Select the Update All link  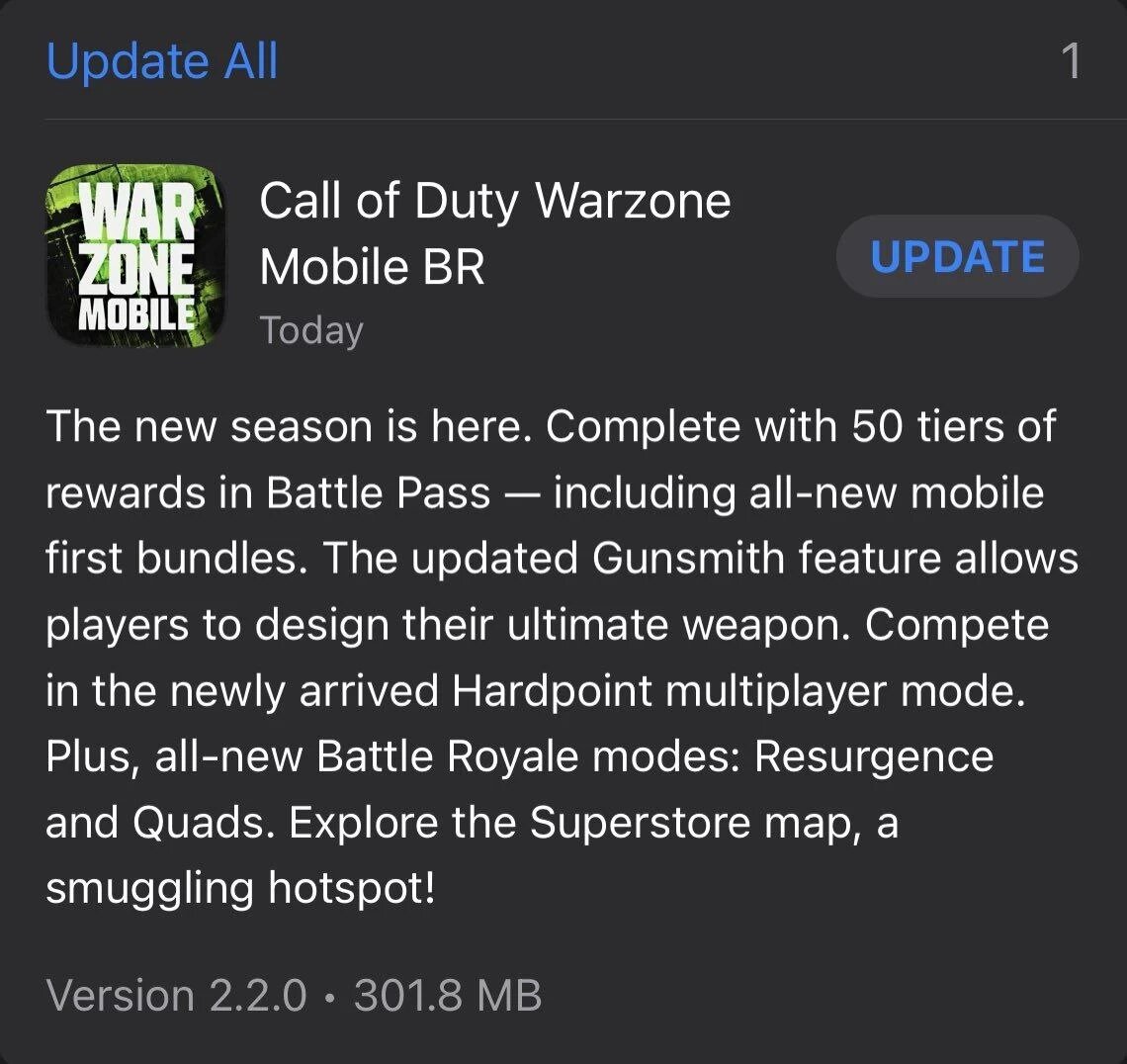tap(162, 60)
